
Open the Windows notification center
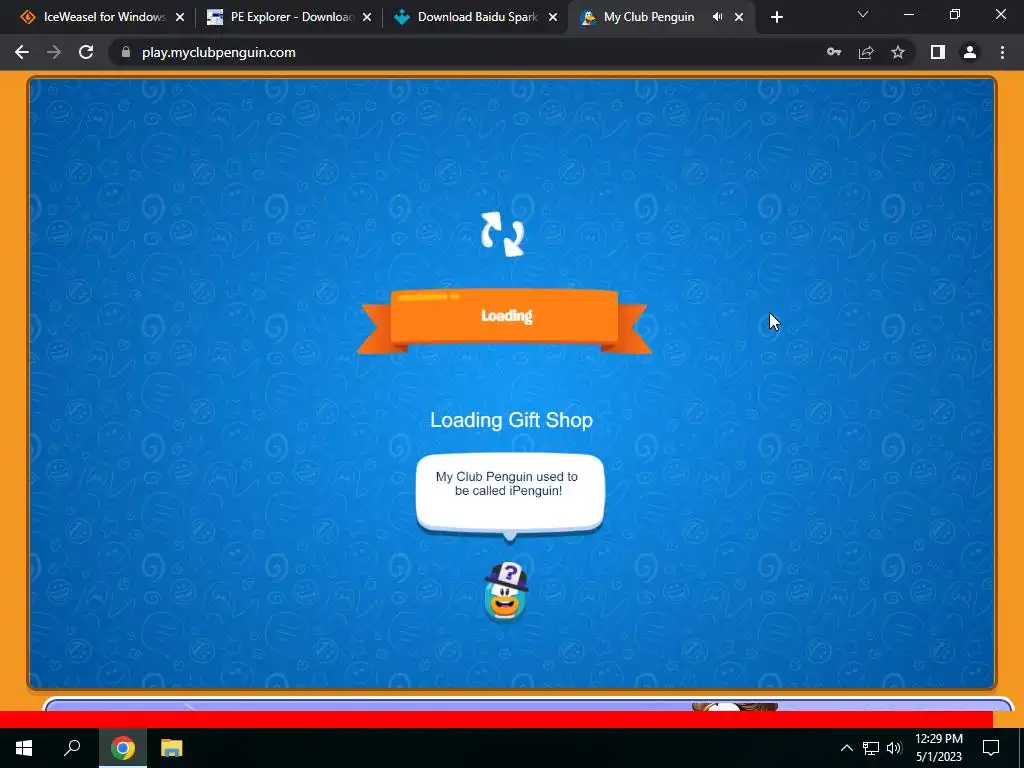click(991, 748)
